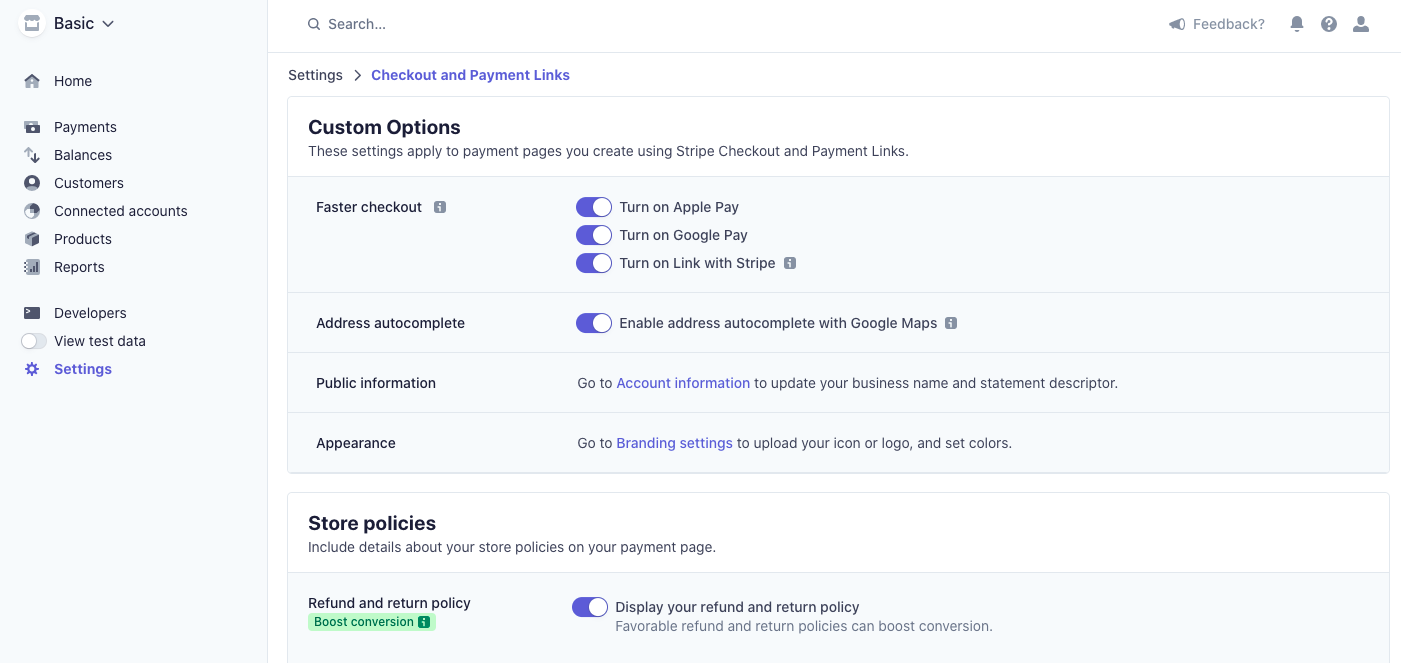Open the help question mark icon
This screenshot has width=1401, height=663.
(x=1329, y=24)
